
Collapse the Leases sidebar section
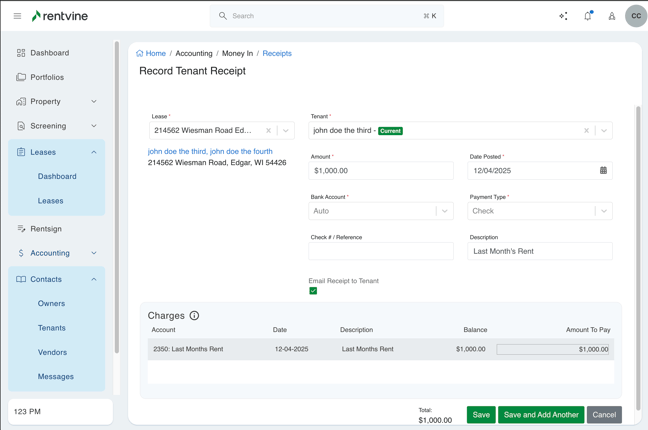[x=94, y=152]
